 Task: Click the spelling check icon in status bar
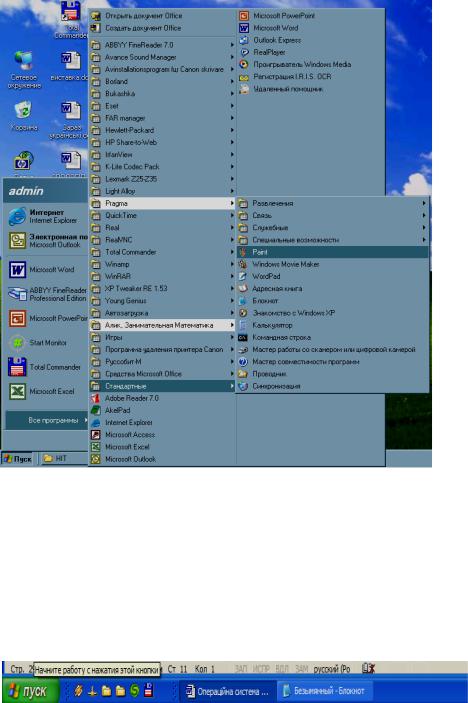(368, 668)
